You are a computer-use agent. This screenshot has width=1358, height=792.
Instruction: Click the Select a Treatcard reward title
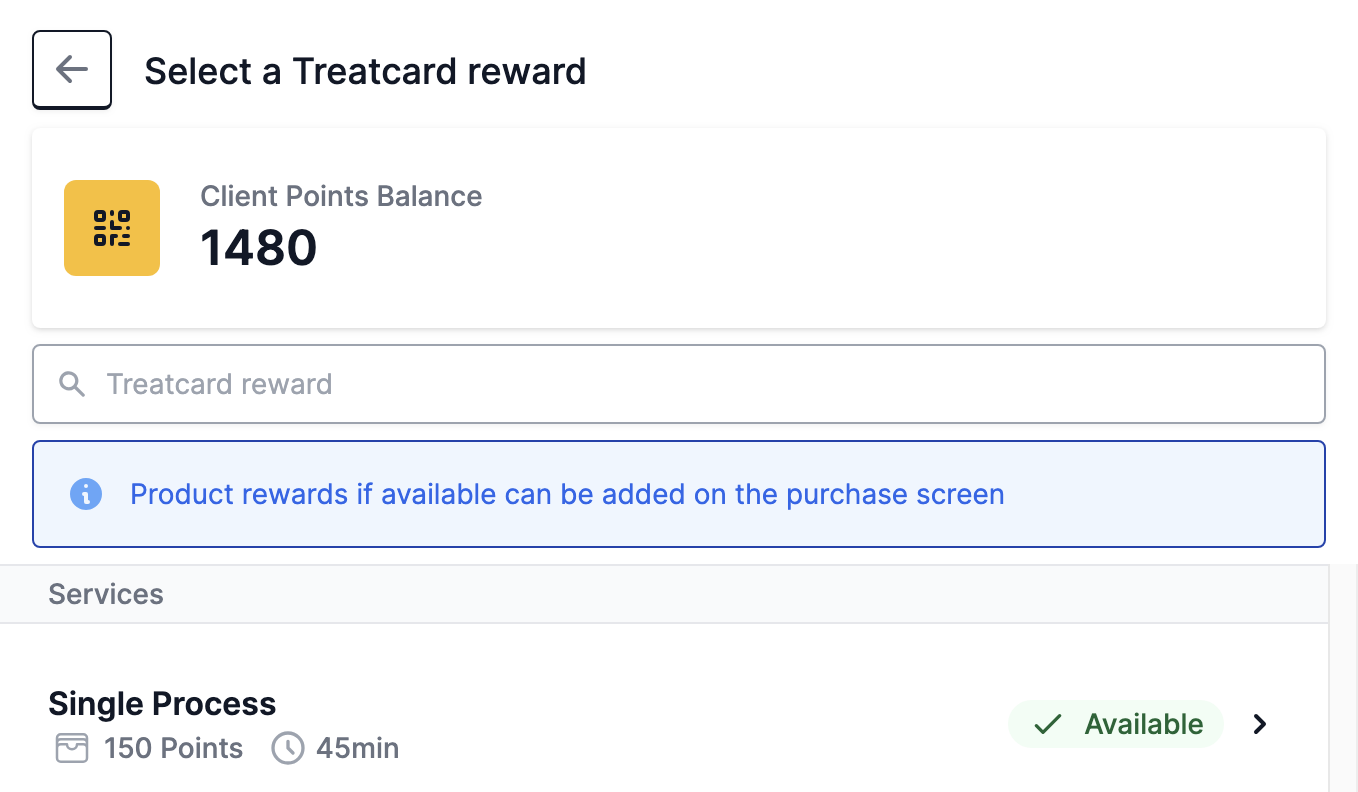coord(365,71)
